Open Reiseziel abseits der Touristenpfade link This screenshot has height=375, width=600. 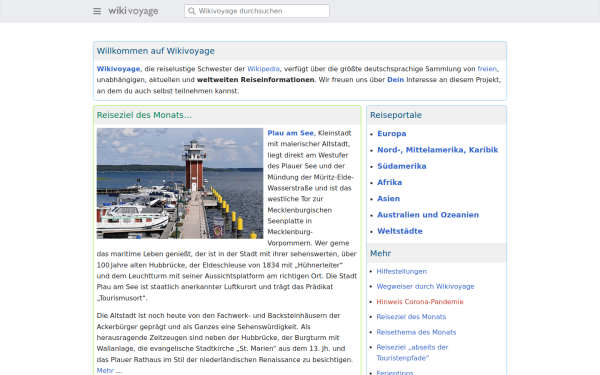412,352
